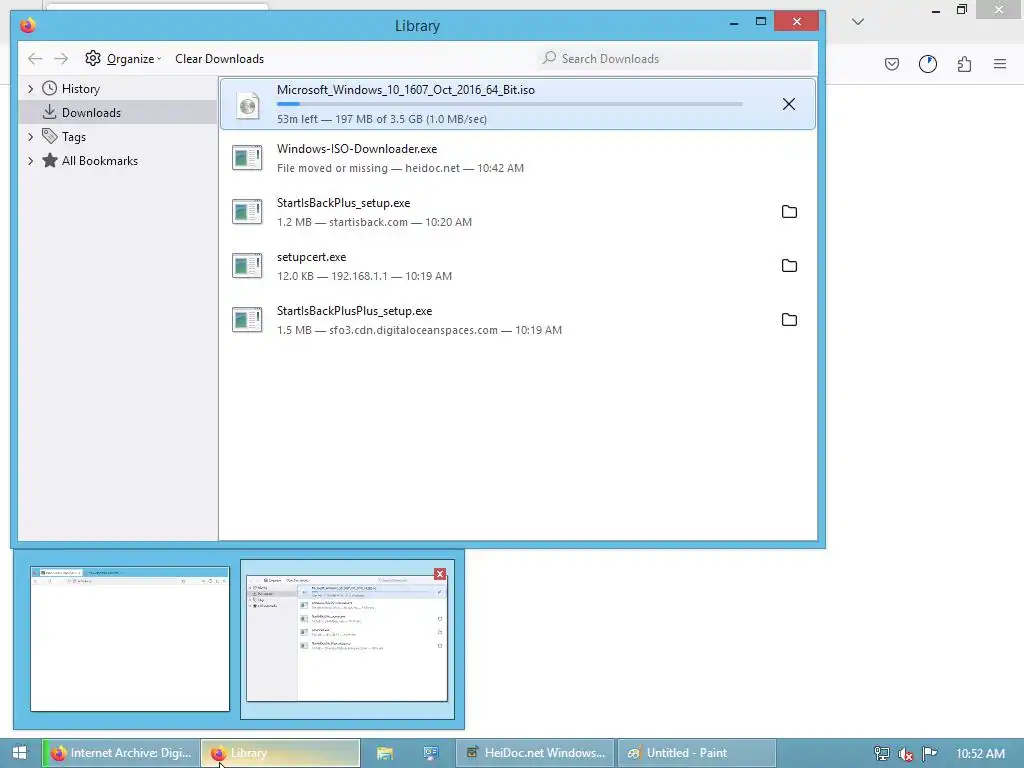This screenshot has height=768, width=1024.
Task: Click the Windows-ISO-Downloader.exe file icon
Action: (x=248, y=158)
